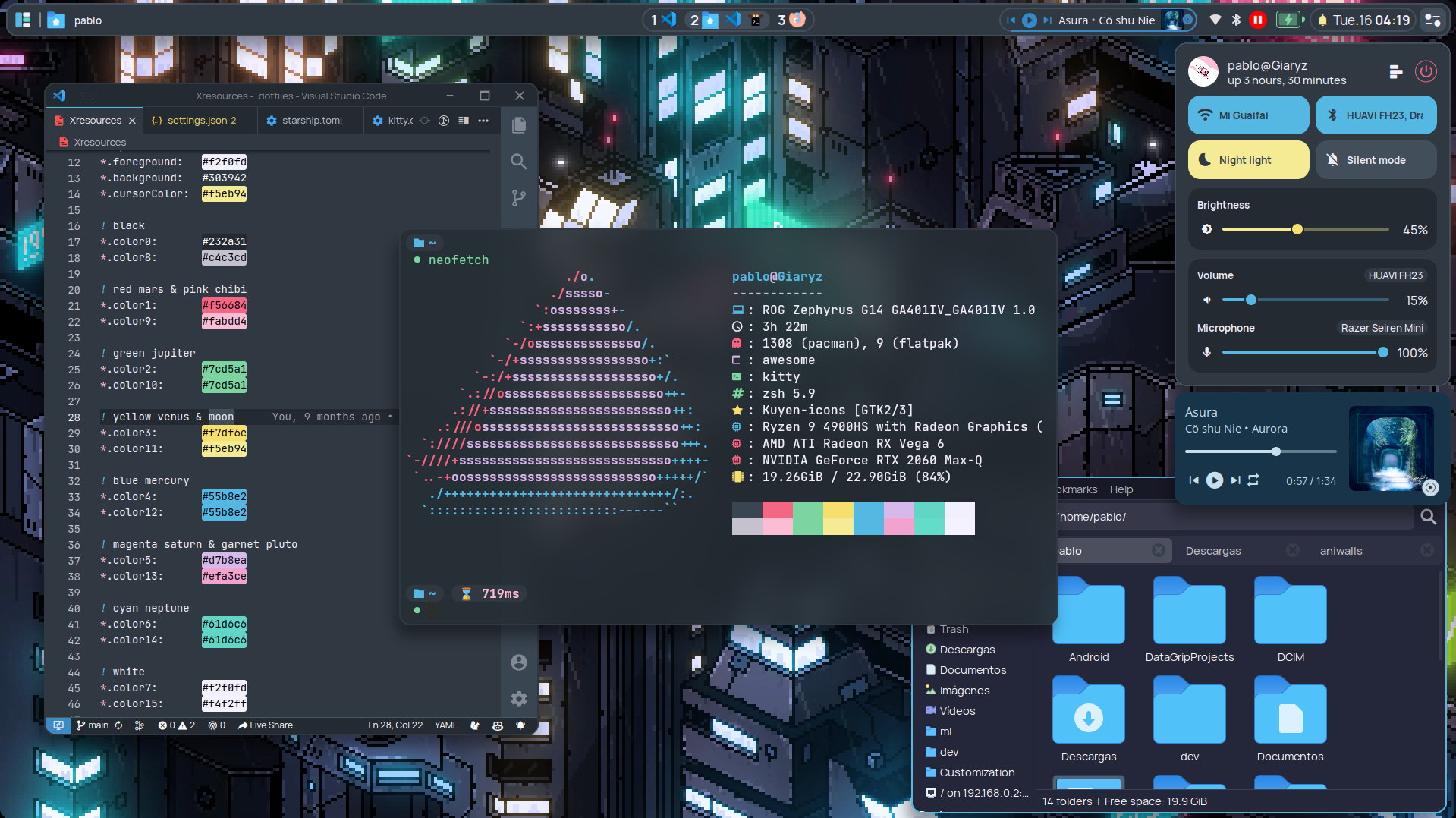Viewport: 1456px width, 818px height.
Task: Click the Copilot status icon
Action: pos(498,725)
